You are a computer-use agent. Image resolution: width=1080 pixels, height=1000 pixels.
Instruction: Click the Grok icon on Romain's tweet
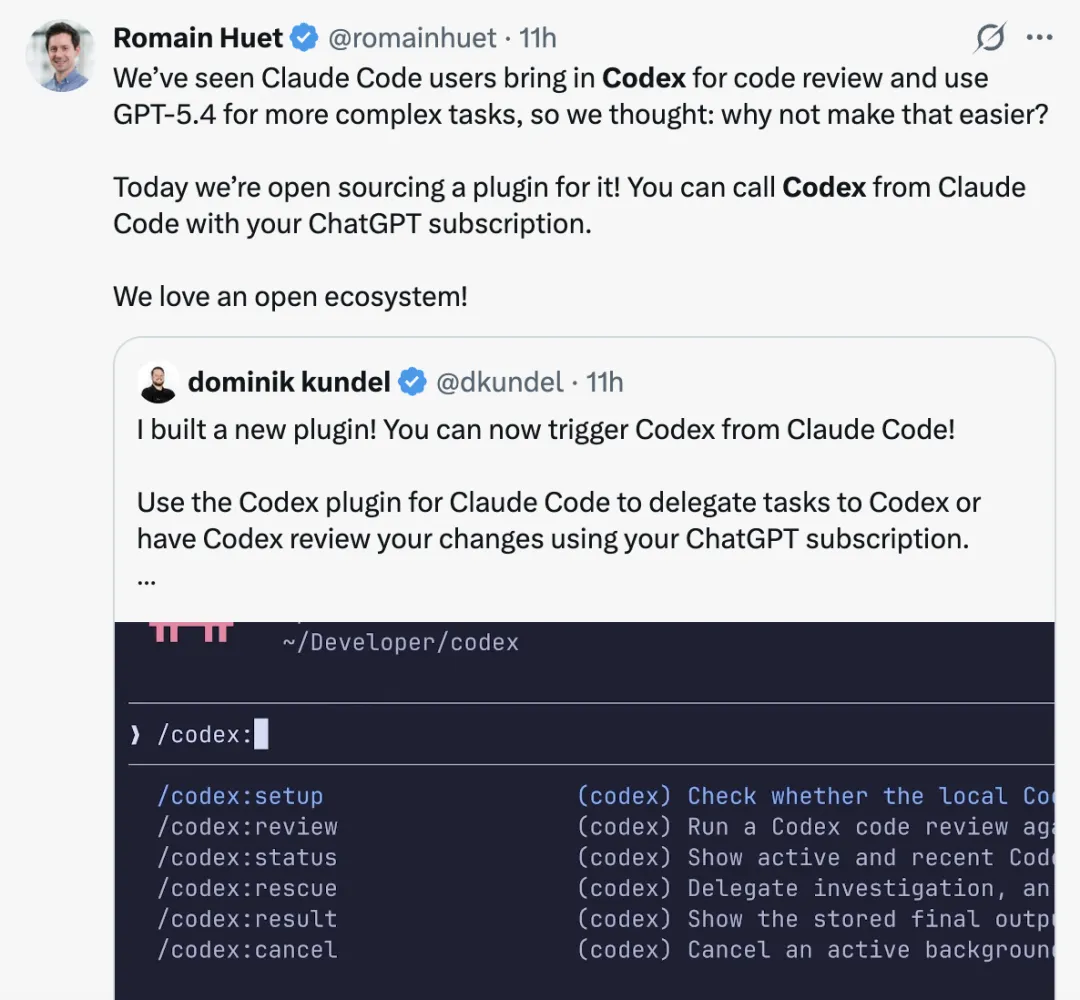[x=990, y=37]
